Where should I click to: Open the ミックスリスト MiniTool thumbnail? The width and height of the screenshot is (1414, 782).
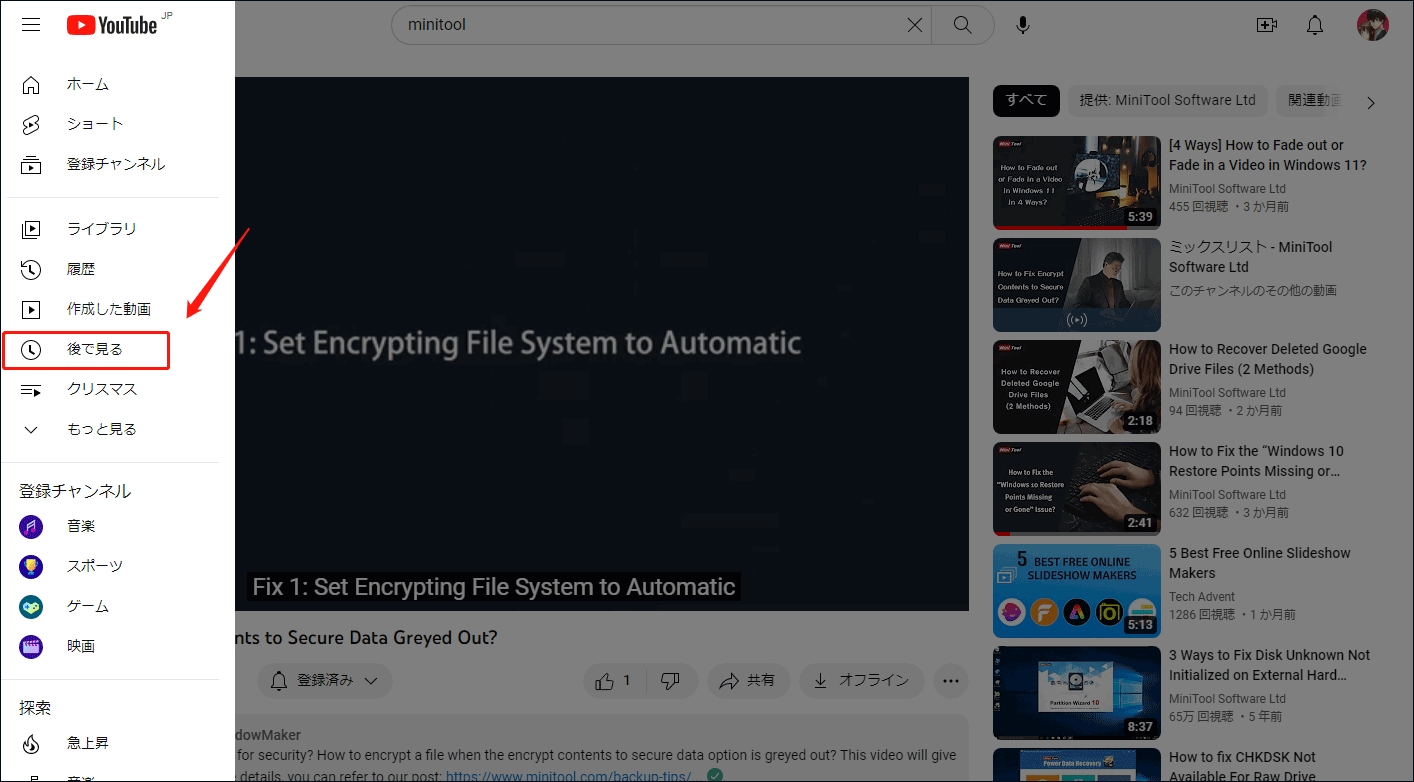tap(1077, 285)
